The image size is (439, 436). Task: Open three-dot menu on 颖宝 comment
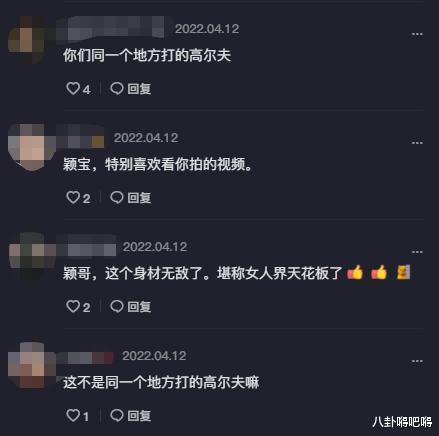pyautogui.click(x=417, y=143)
